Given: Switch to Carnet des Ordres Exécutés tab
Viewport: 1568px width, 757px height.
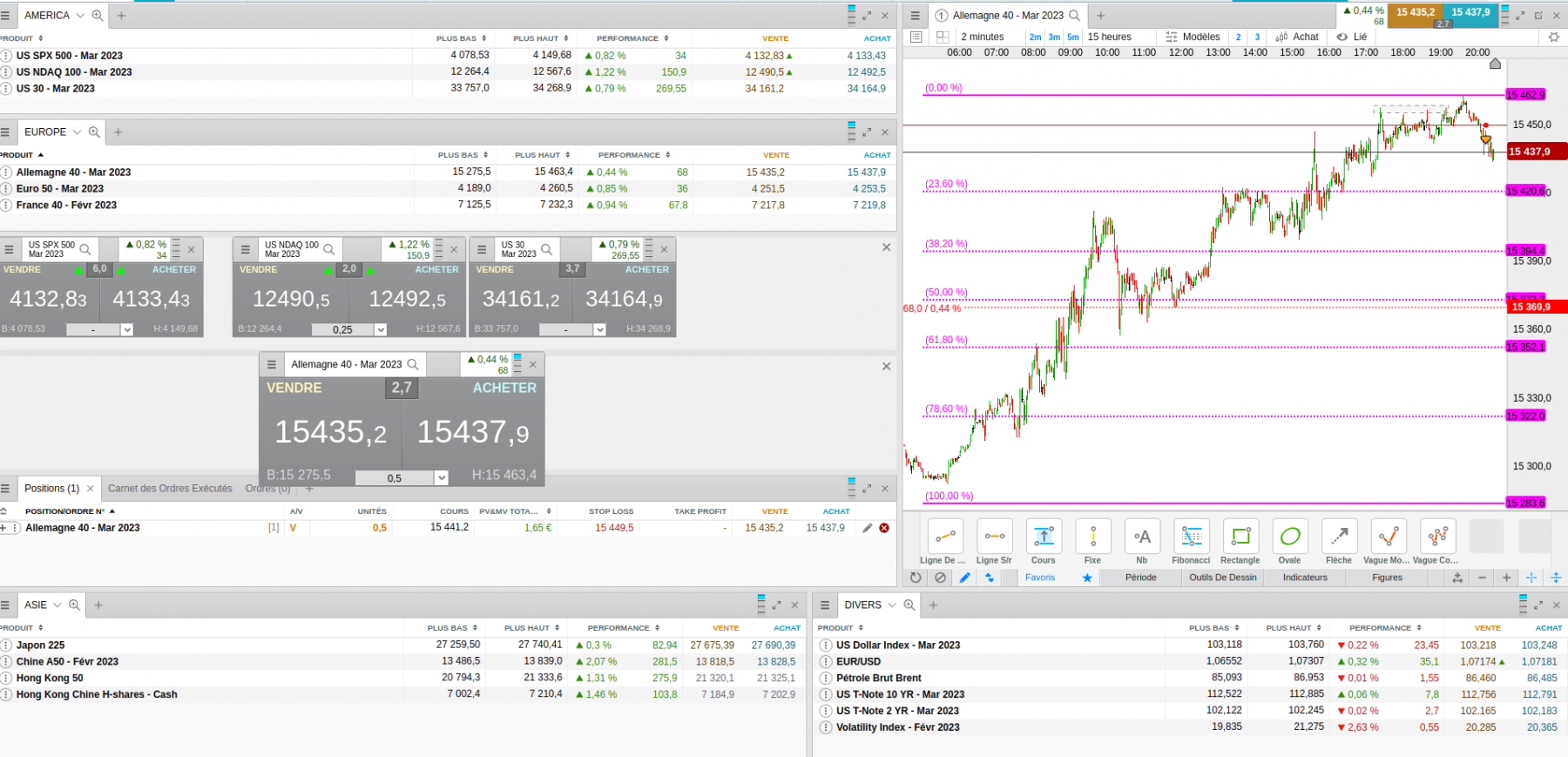Looking at the screenshot, I should point(170,489).
